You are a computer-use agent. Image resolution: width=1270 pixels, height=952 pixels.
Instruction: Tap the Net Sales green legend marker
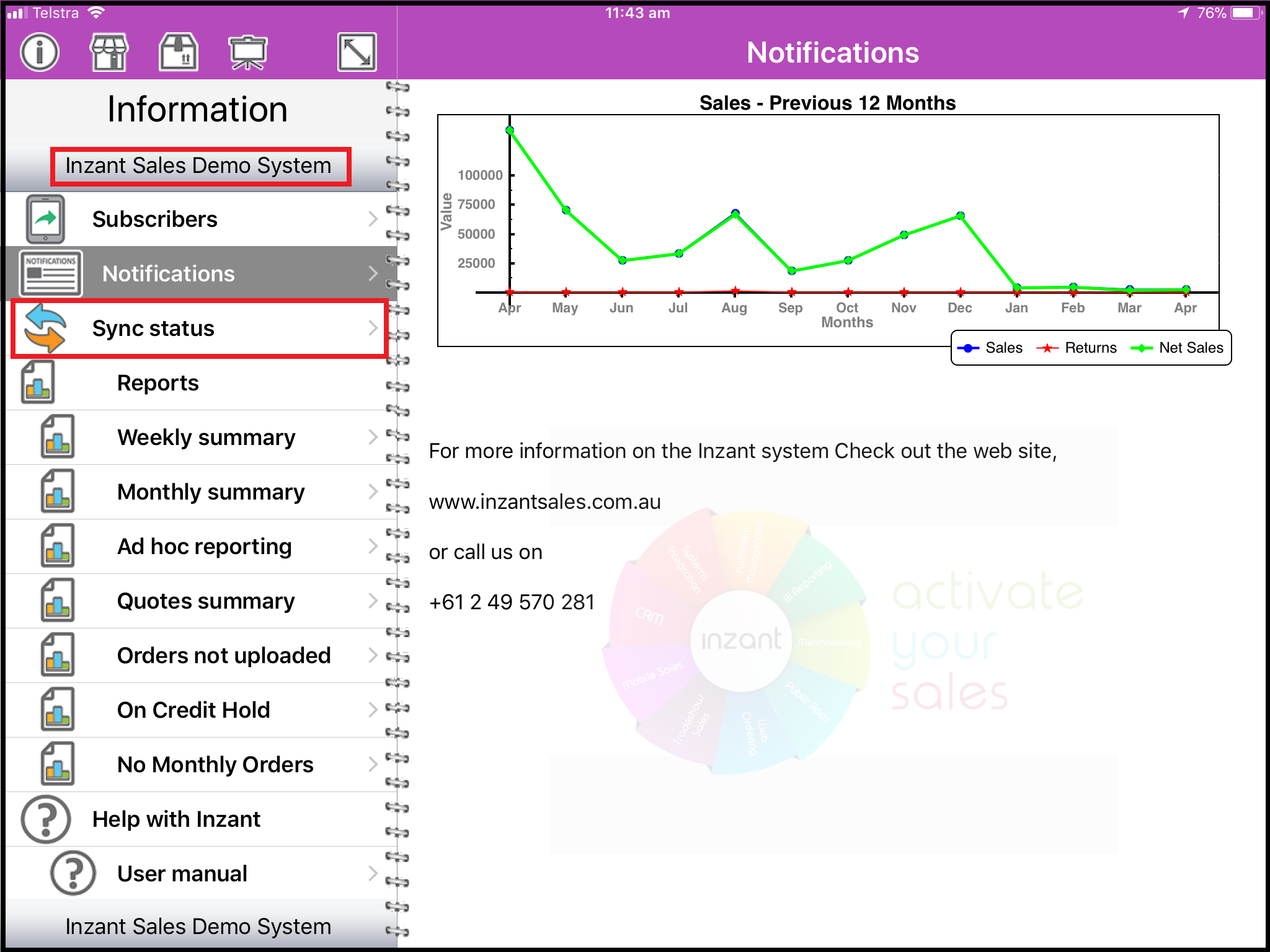(x=1141, y=348)
